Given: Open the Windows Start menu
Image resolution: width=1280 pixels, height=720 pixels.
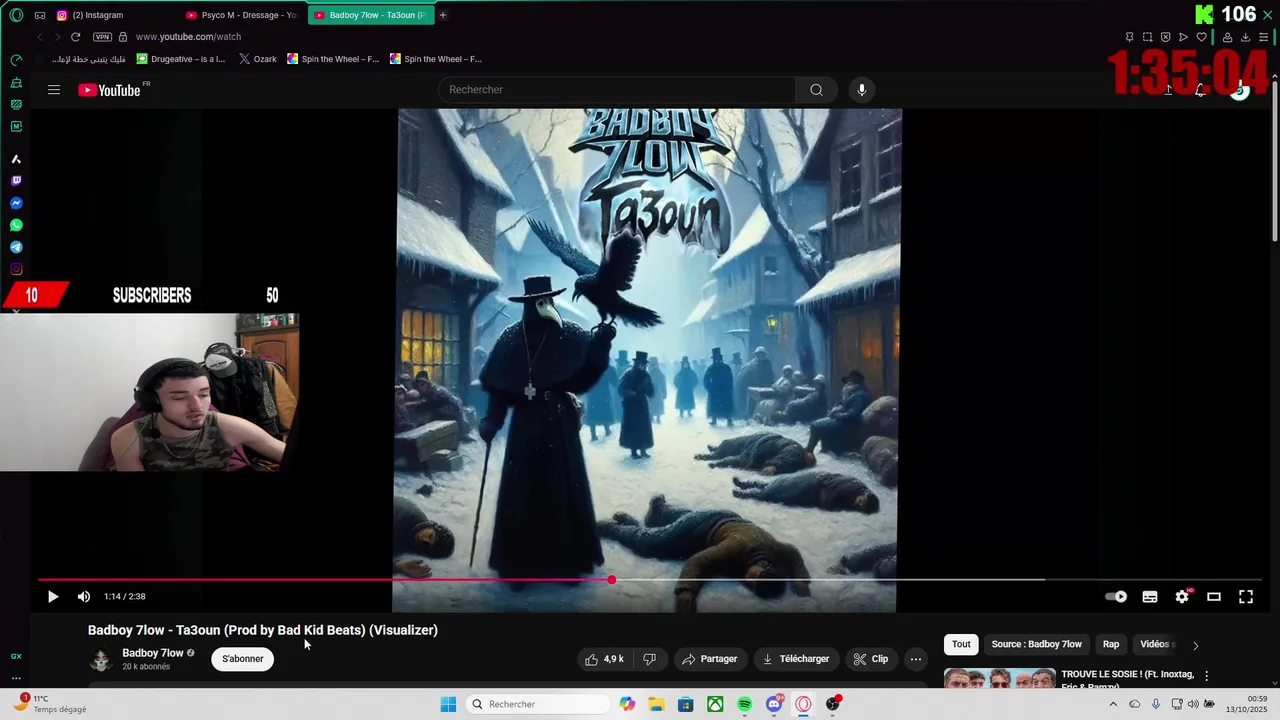Looking at the screenshot, I should pyautogui.click(x=448, y=704).
